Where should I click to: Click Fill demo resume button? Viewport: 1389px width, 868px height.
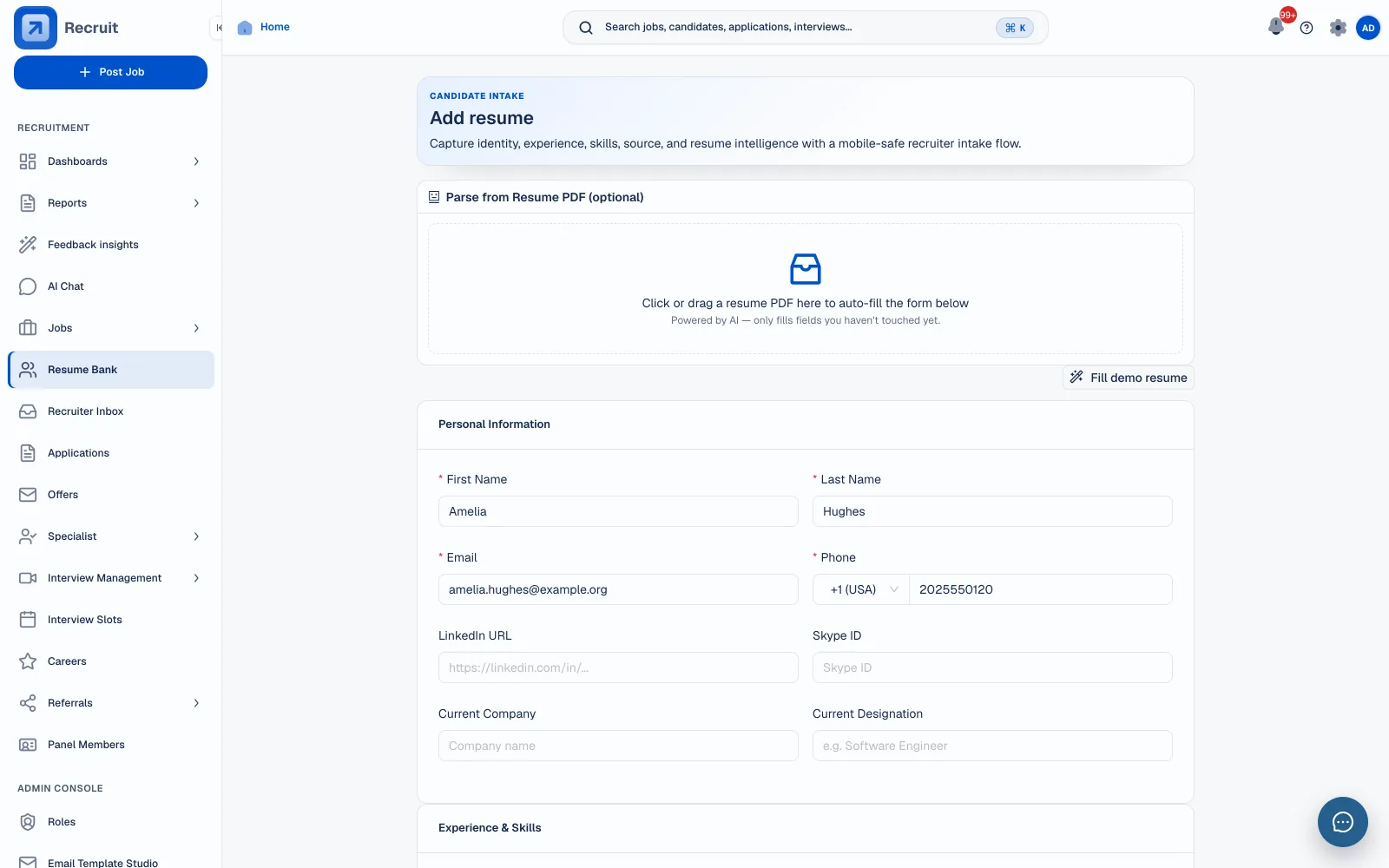pyautogui.click(x=1128, y=378)
